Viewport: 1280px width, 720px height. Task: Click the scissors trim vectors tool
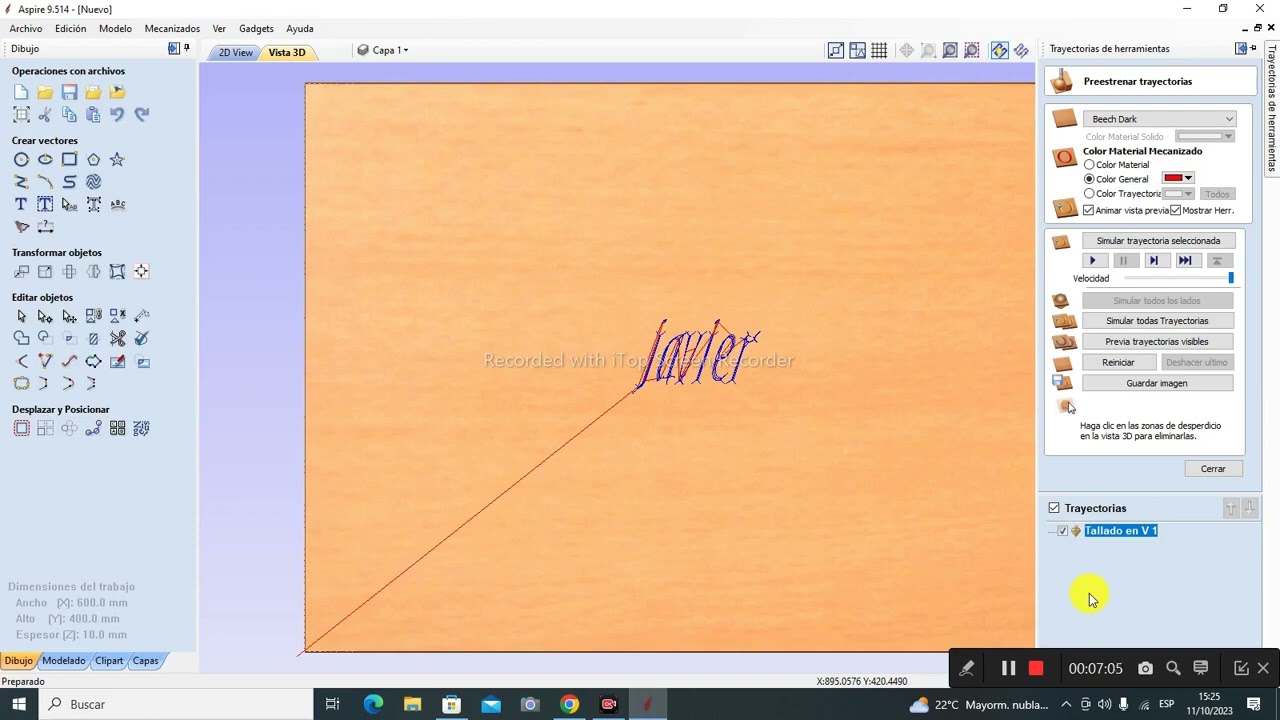click(118, 338)
